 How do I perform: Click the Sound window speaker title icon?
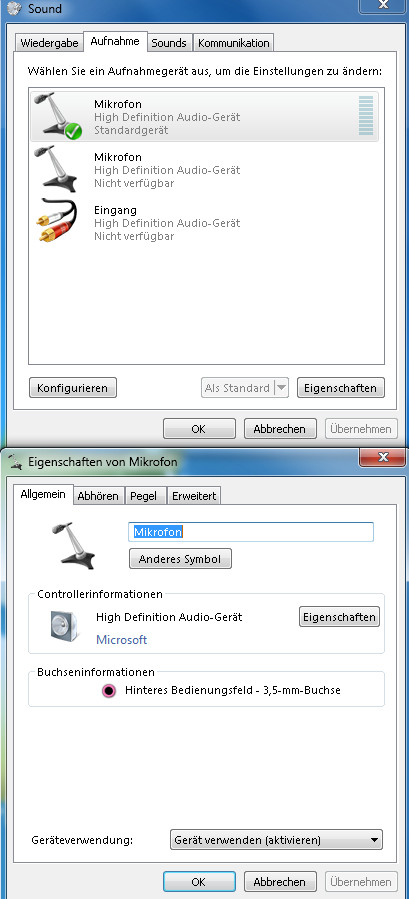click(13, 9)
